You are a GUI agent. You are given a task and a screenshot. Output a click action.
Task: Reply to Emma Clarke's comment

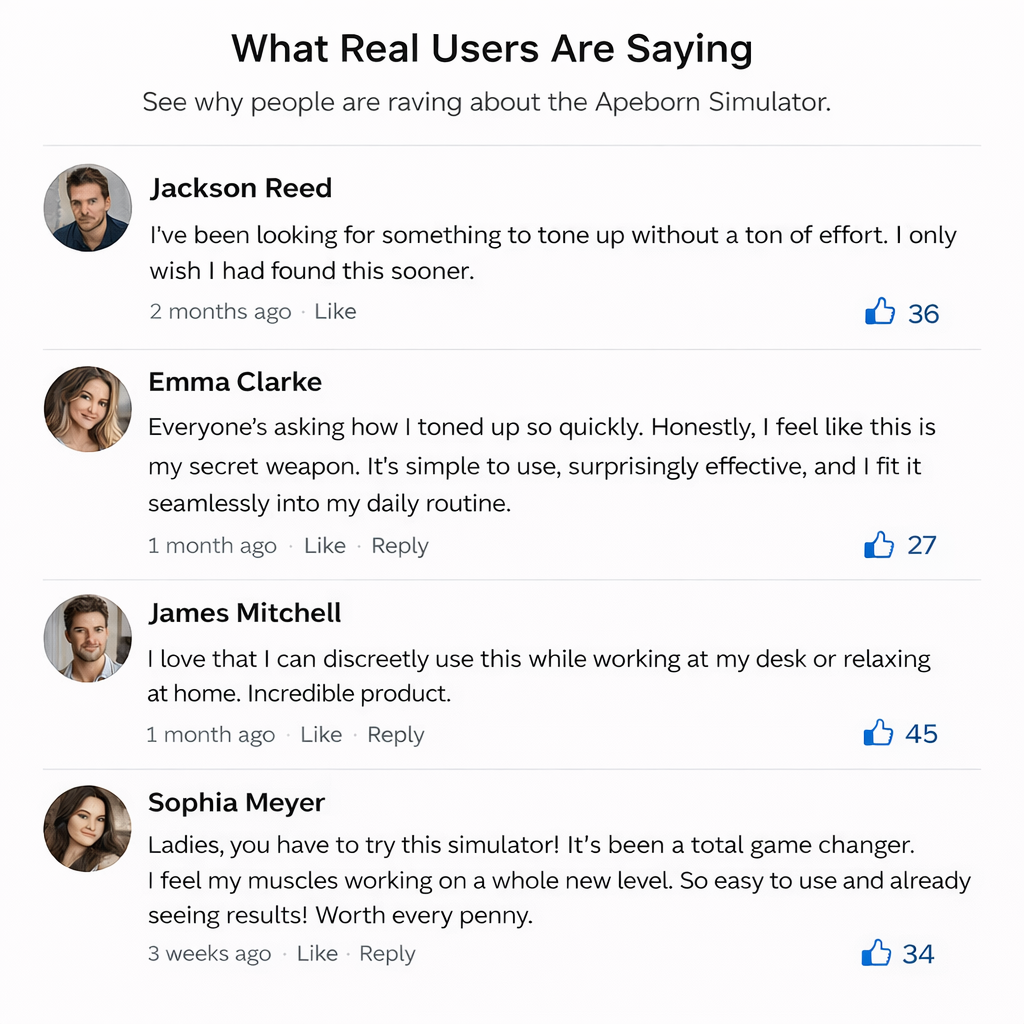pyautogui.click(x=399, y=546)
